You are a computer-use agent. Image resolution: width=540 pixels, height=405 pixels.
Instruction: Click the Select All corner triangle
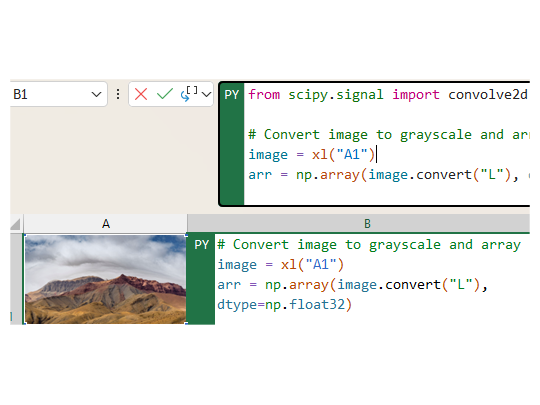[x=16, y=224]
